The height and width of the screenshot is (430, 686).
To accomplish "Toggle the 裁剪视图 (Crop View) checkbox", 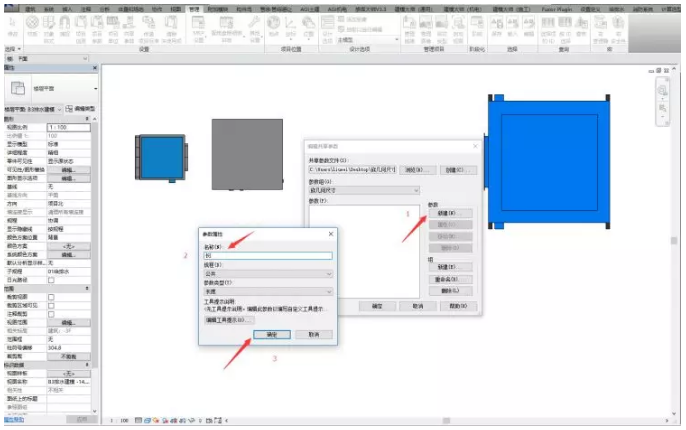I will [52, 297].
